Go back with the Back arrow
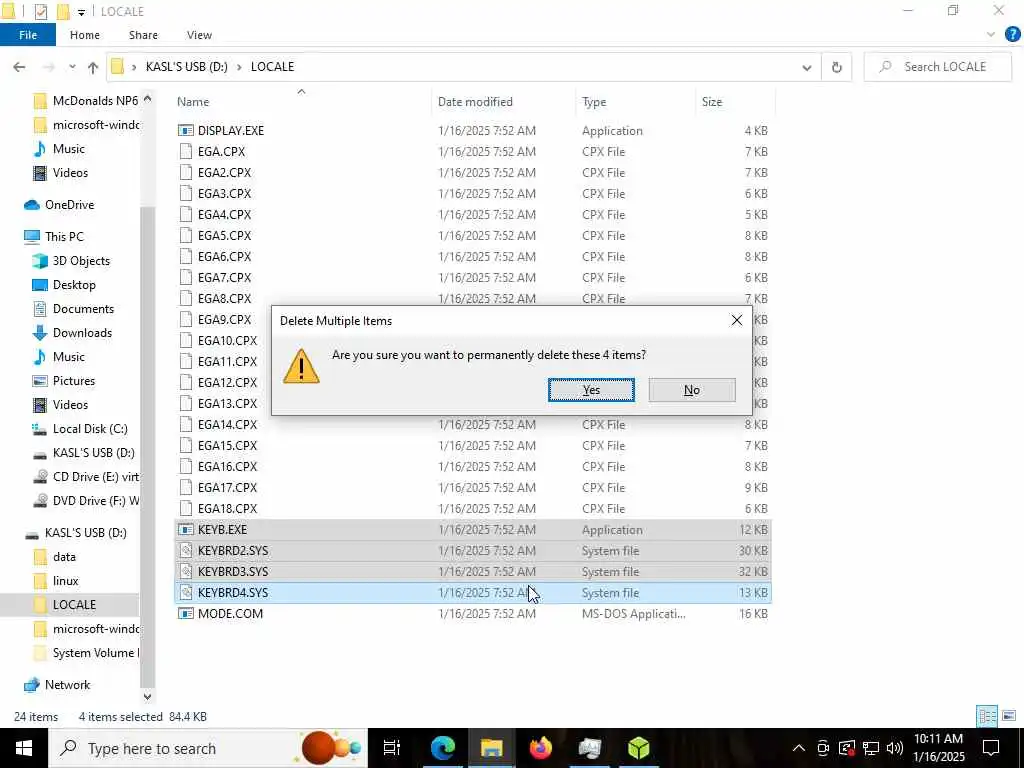Image resolution: width=1024 pixels, height=768 pixels. click(x=19, y=67)
